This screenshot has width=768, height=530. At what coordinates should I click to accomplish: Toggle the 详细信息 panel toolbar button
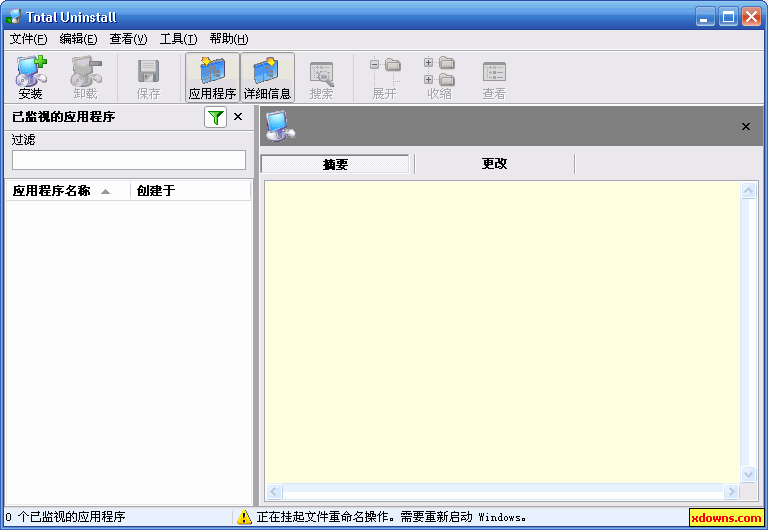[x=267, y=77]
